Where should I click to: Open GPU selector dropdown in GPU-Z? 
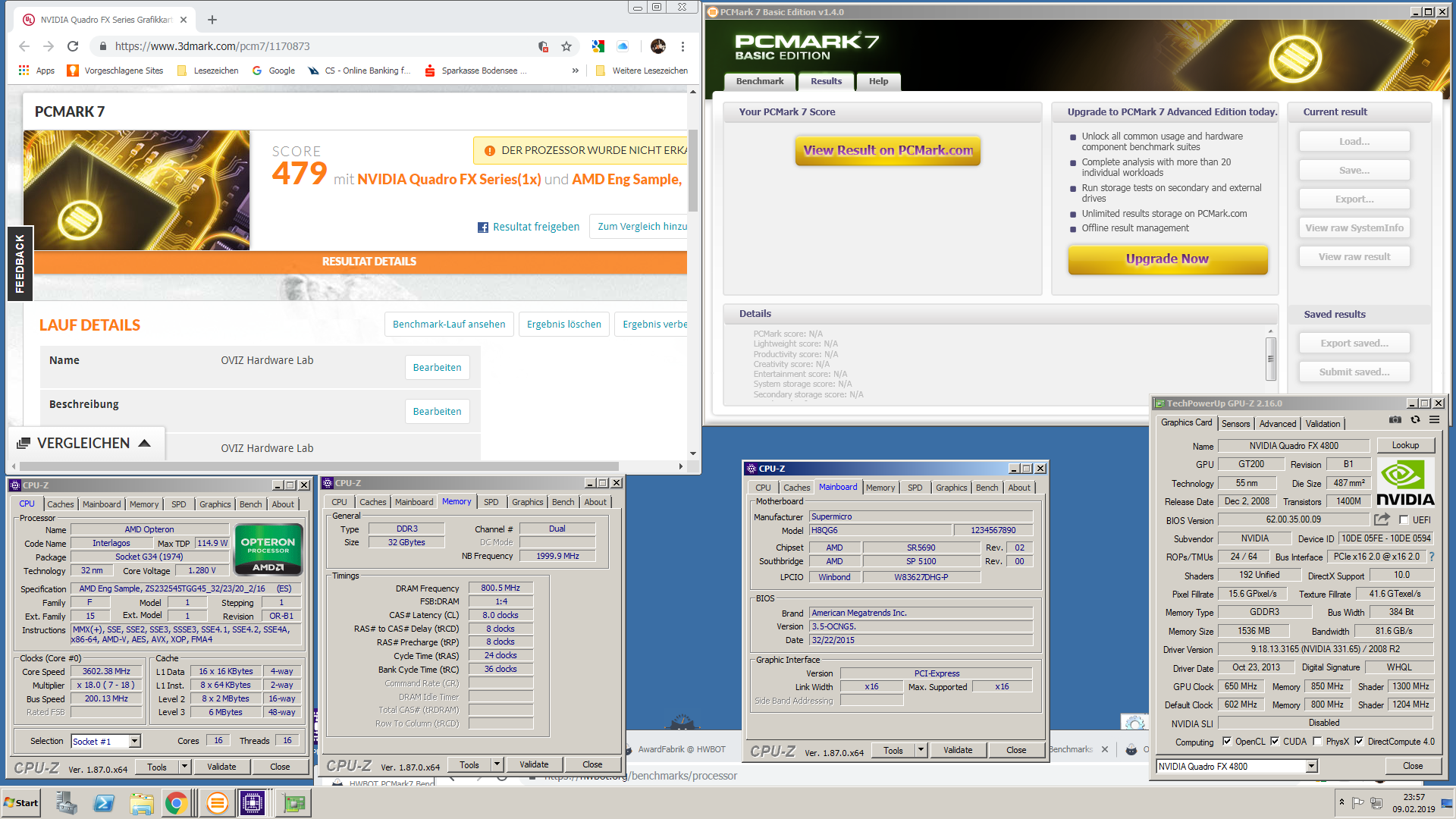pyautogui.click(x=1311, y=767)
